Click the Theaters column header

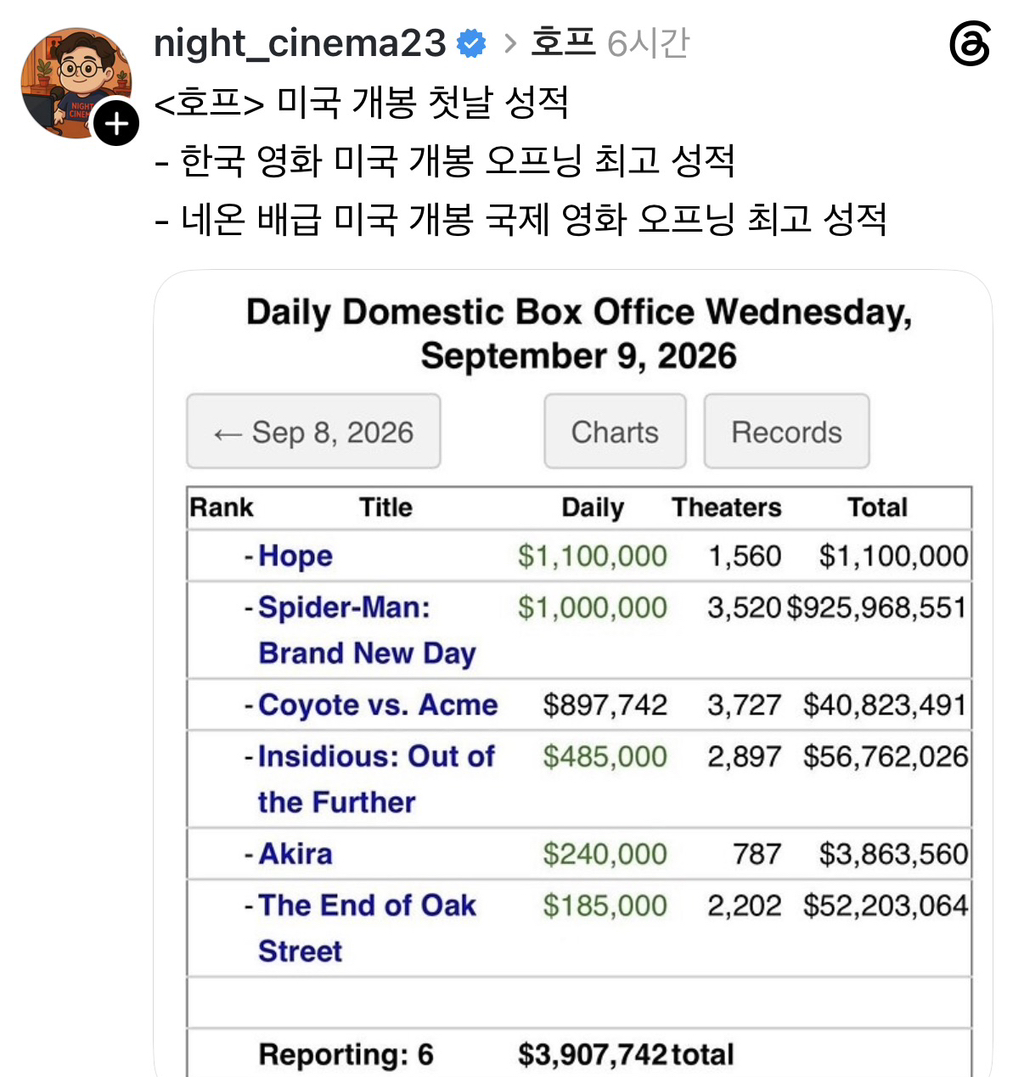[727, 508]
